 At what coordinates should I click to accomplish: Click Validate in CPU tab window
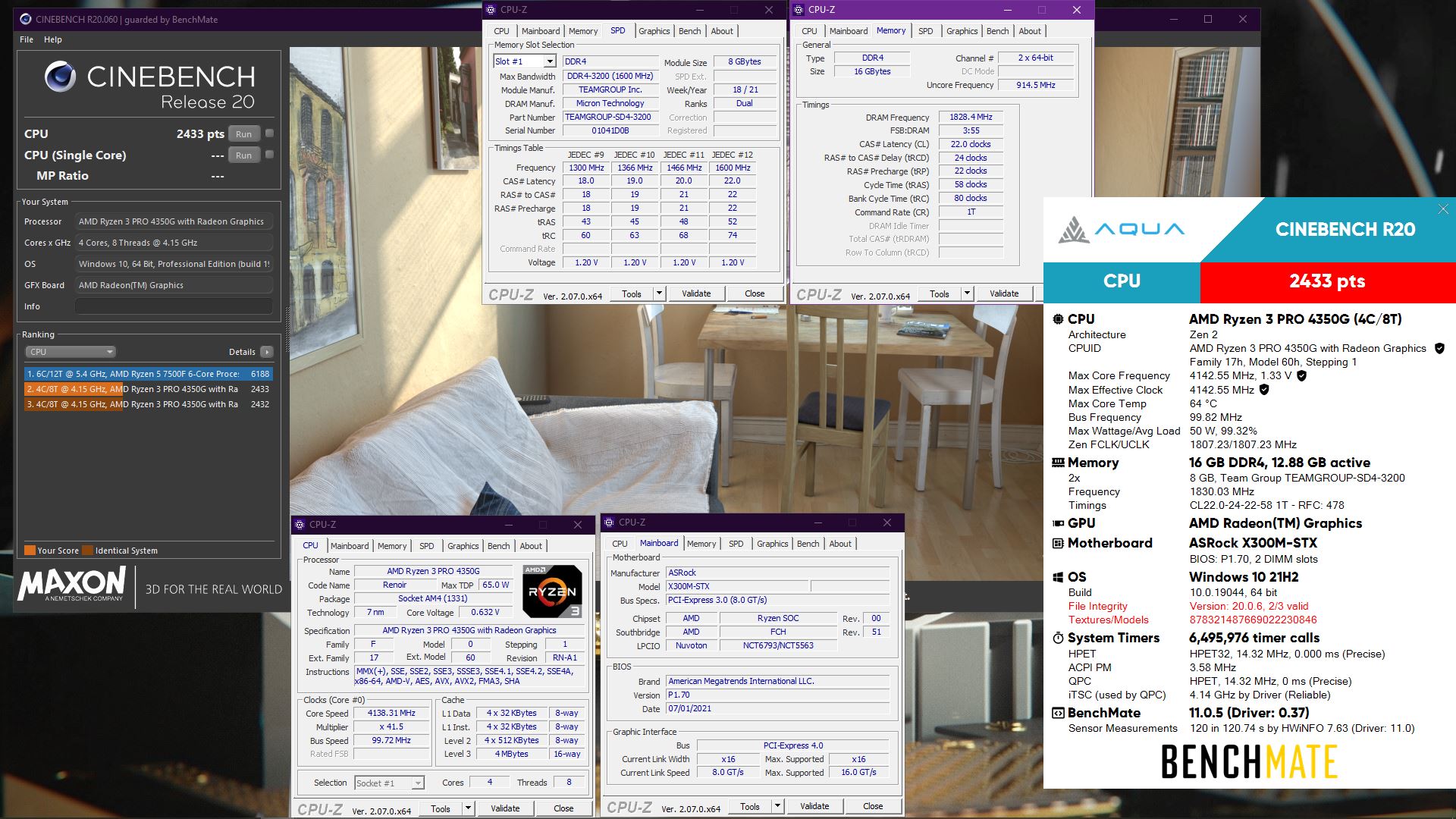[x=505, y=808]
